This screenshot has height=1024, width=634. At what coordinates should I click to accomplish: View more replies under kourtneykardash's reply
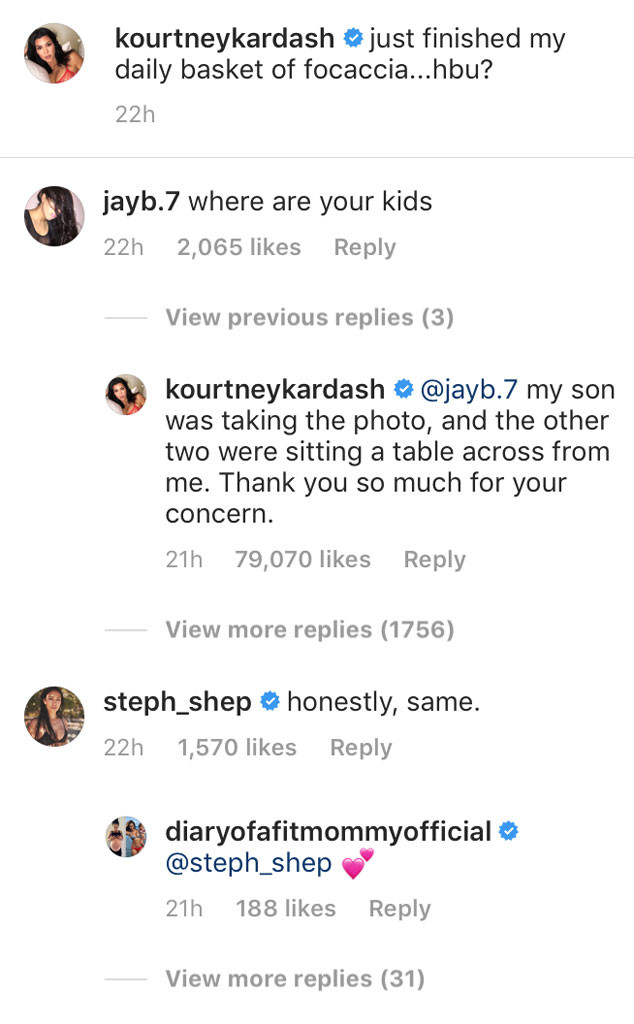coord(305,630)
